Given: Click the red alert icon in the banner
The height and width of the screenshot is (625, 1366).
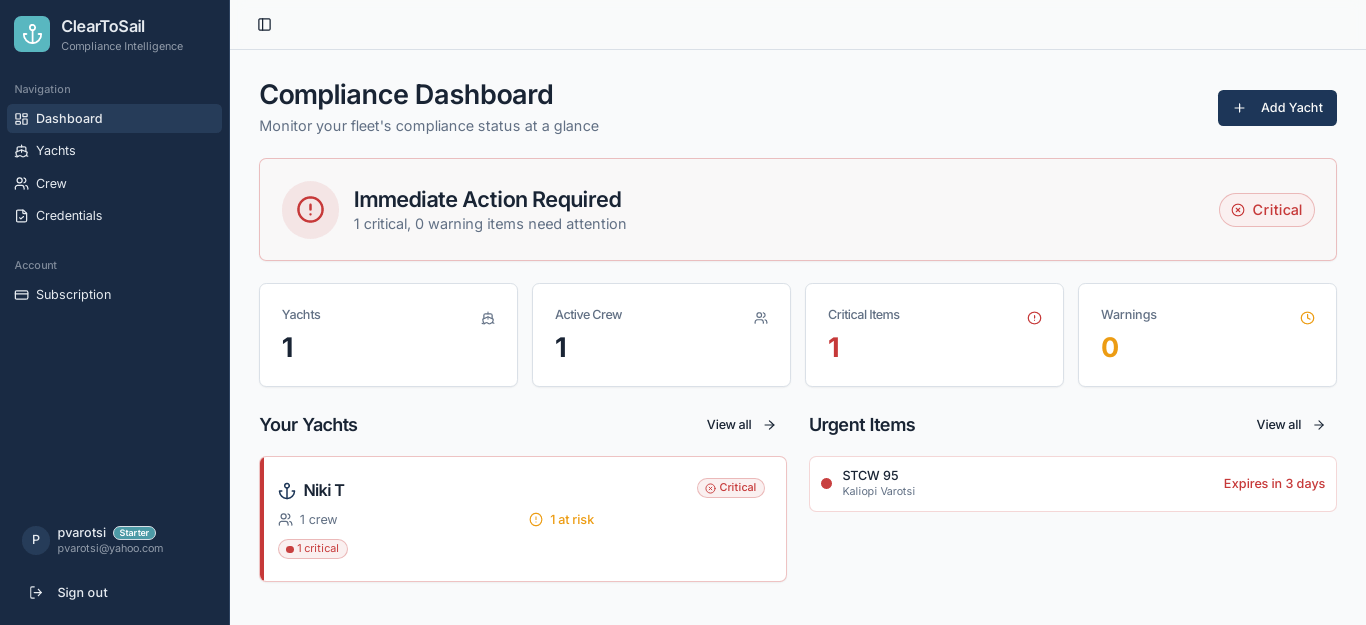Looking at the screenshot, I should point(310,210).
